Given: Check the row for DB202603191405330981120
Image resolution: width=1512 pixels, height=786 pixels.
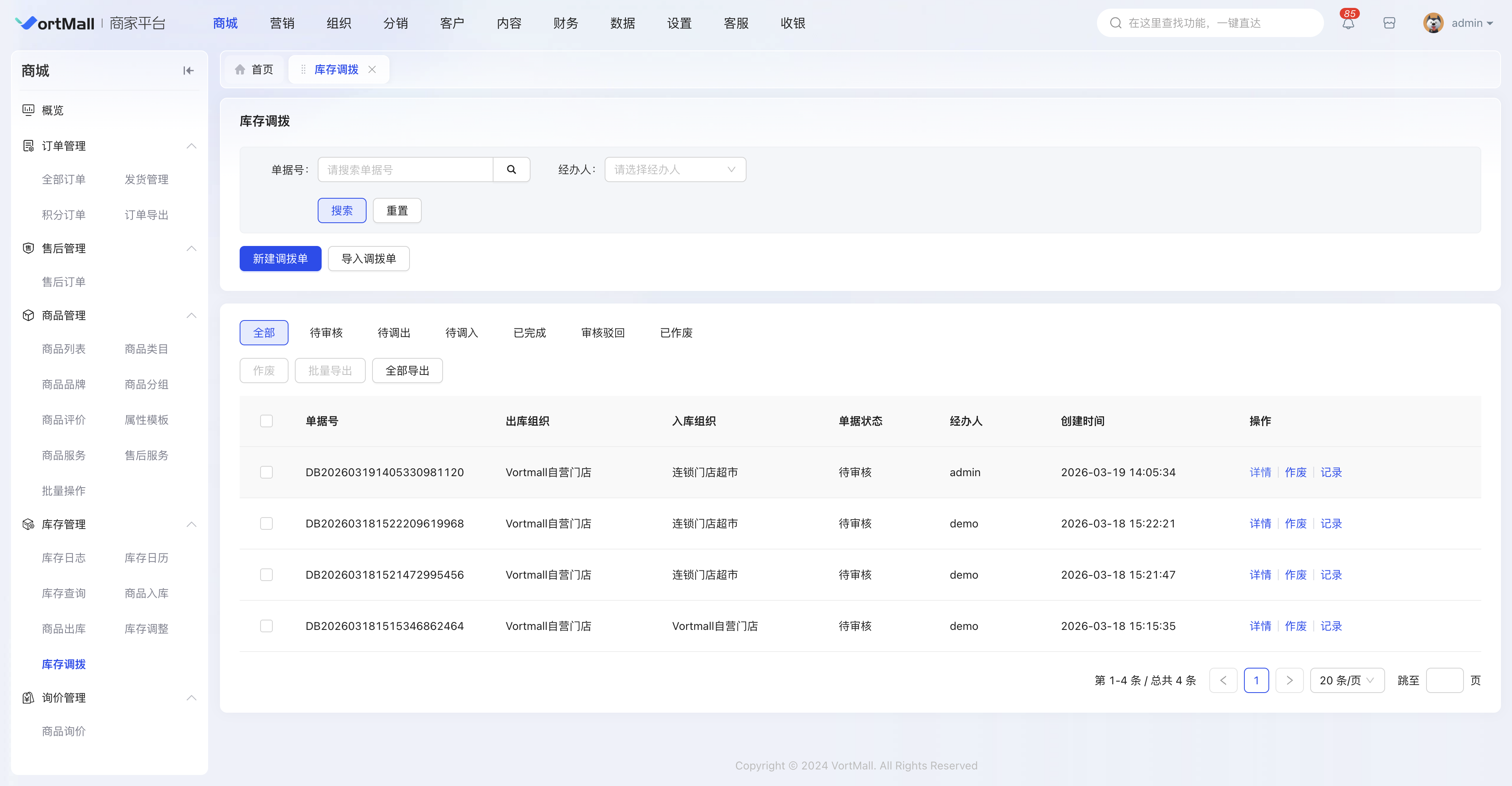Looking at the screenshot, I should coord(266,473).
